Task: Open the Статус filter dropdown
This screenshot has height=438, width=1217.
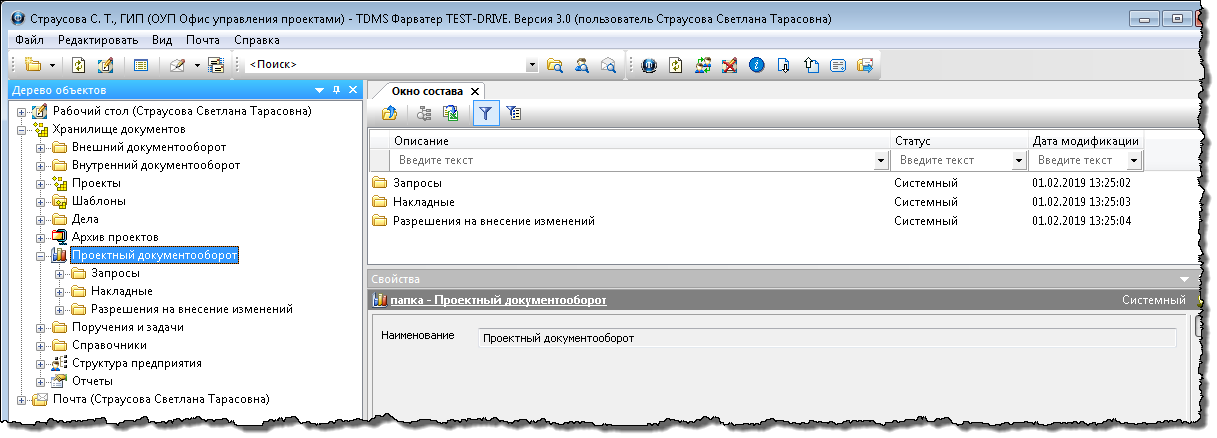Action: [x=1019, y=160]
